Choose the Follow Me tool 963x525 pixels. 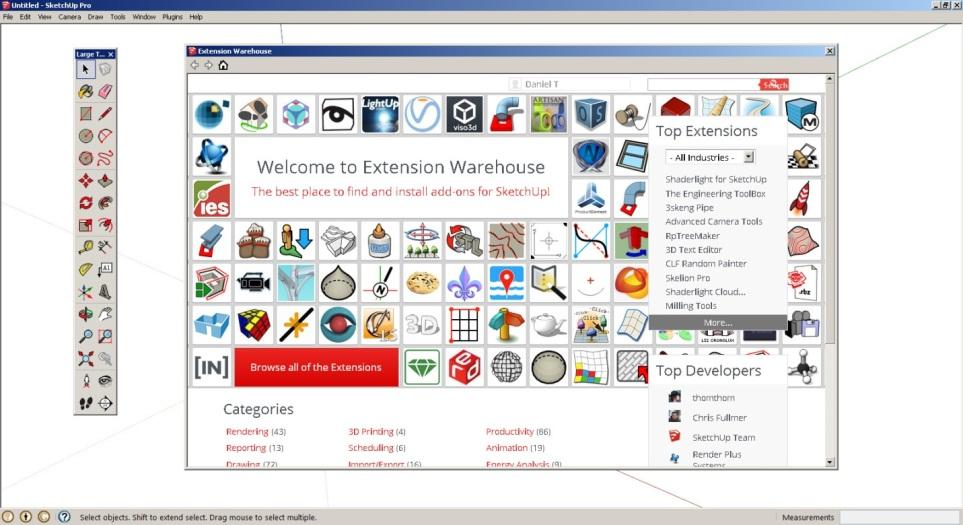pos(105,203)
